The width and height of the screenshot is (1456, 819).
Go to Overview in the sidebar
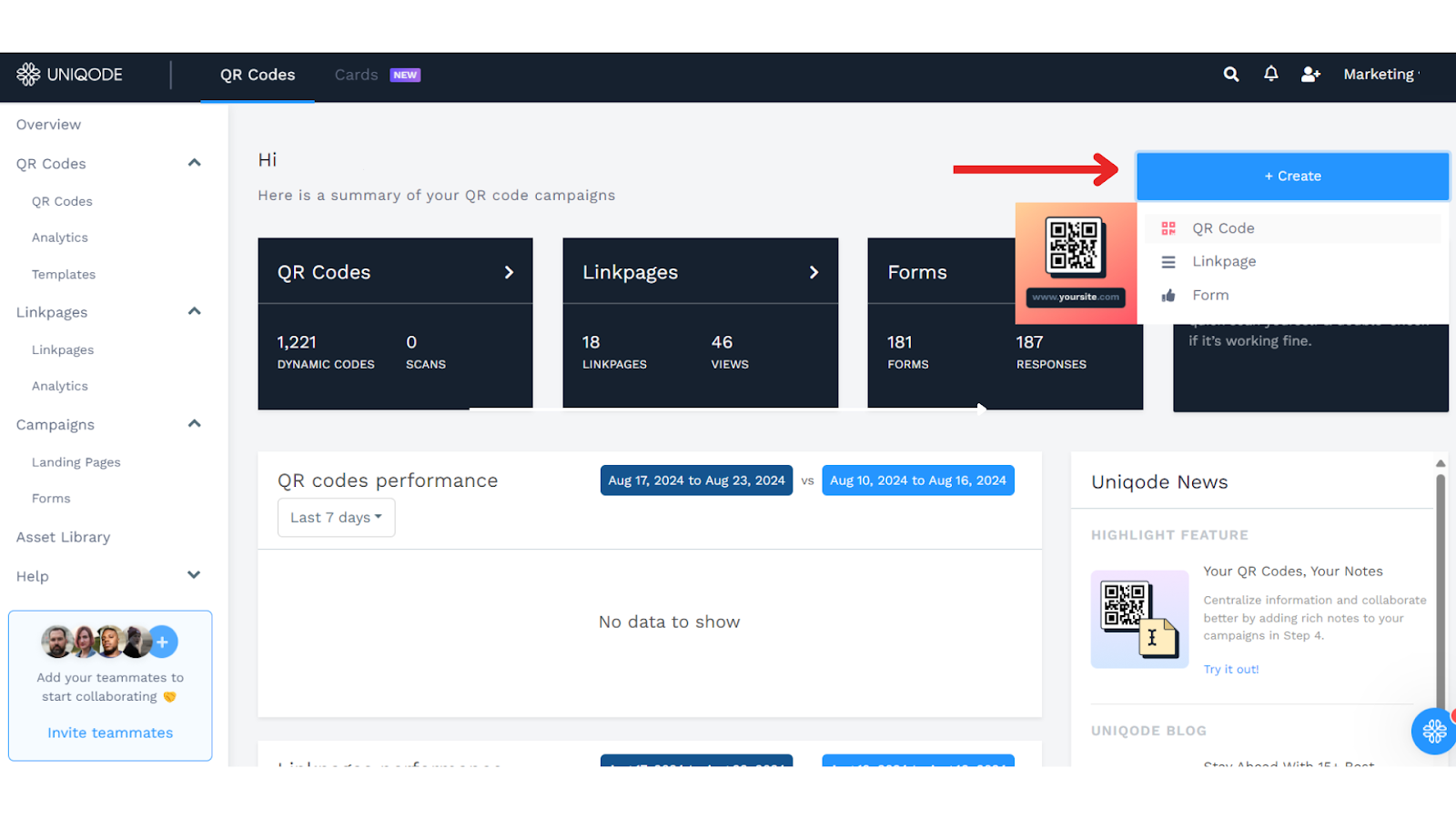[48, 125]
